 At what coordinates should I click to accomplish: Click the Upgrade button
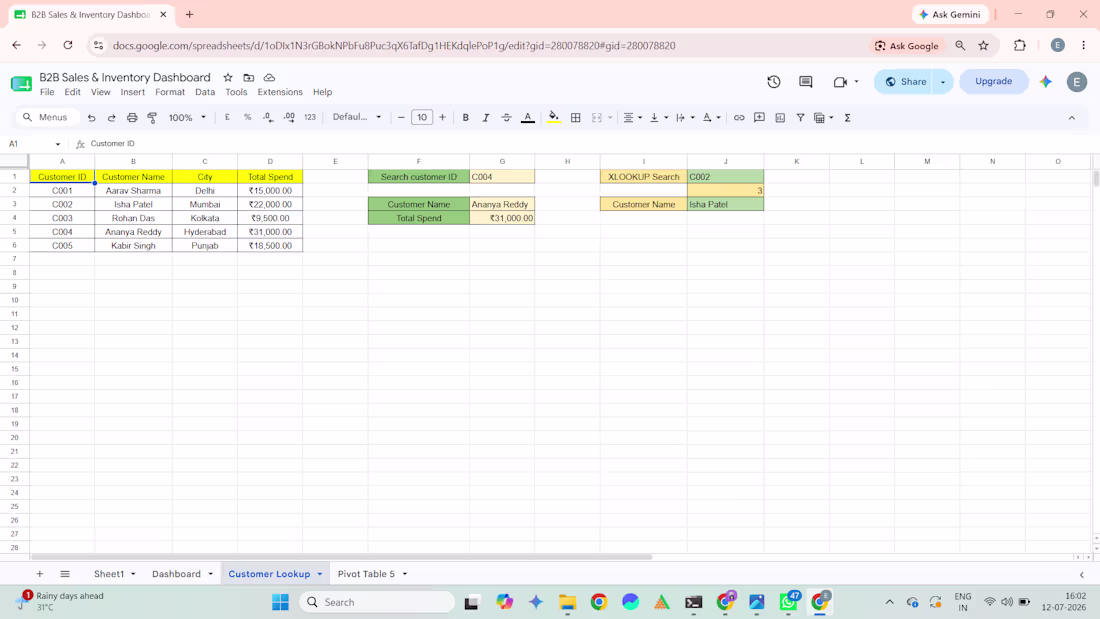(x=993, y=81)
